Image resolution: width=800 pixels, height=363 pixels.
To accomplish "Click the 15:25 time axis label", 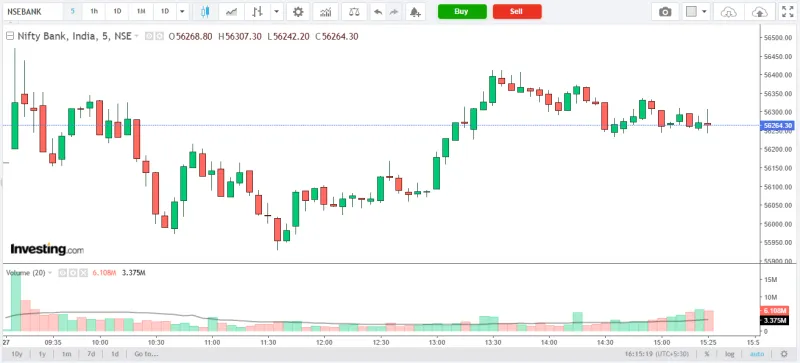I will coord(708,342).
